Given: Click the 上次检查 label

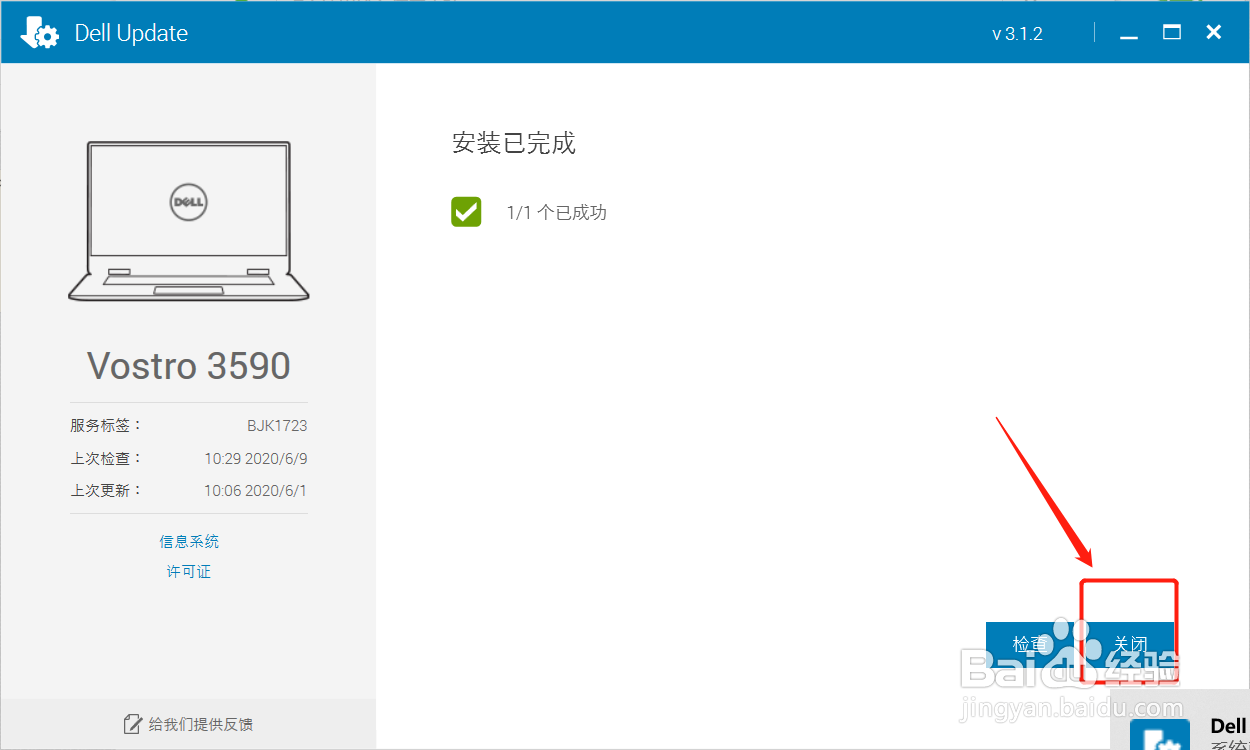Looking at the screenshot, I should pyautogui.click(x=106, y=458).
